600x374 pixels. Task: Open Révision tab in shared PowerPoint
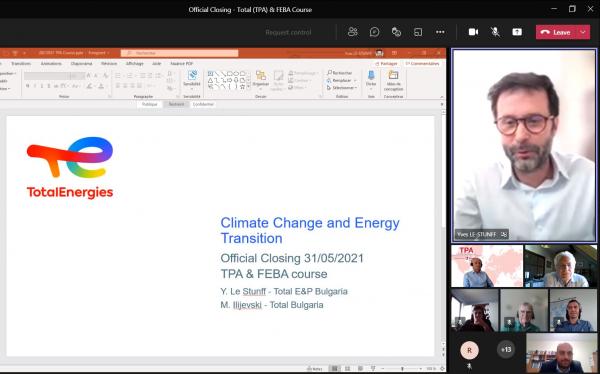(x=109, y=64)
